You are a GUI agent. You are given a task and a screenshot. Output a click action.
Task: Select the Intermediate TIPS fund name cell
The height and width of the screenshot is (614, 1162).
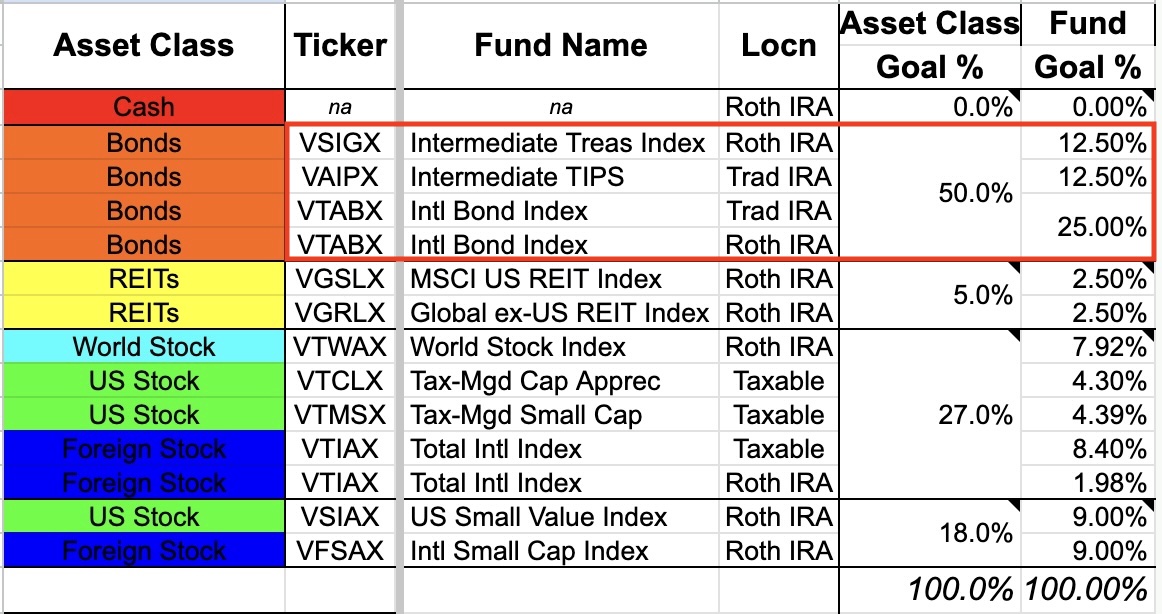561,176
